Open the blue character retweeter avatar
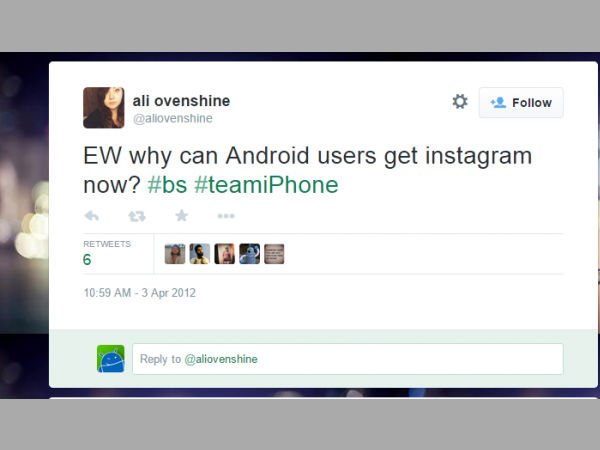The width and height of the screenshot is (600, 450). [249, 254]
